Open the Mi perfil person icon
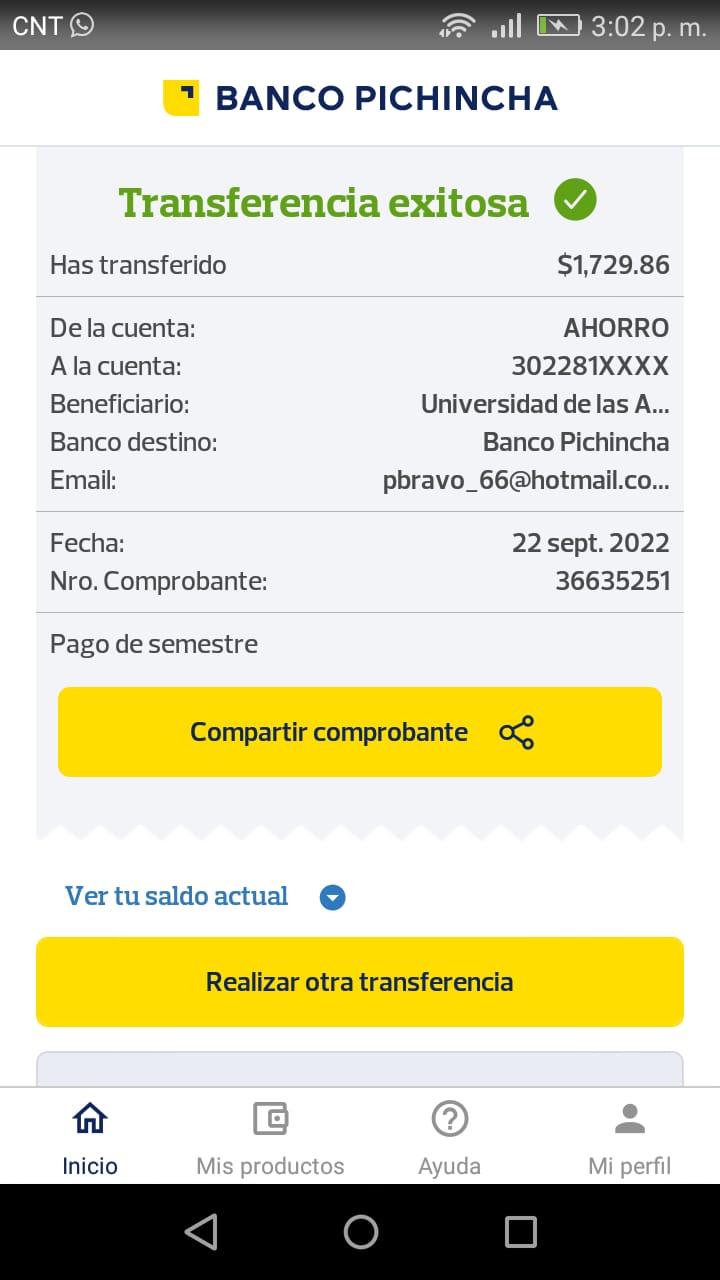720x1280 pixels. (x=630, y=1118)
